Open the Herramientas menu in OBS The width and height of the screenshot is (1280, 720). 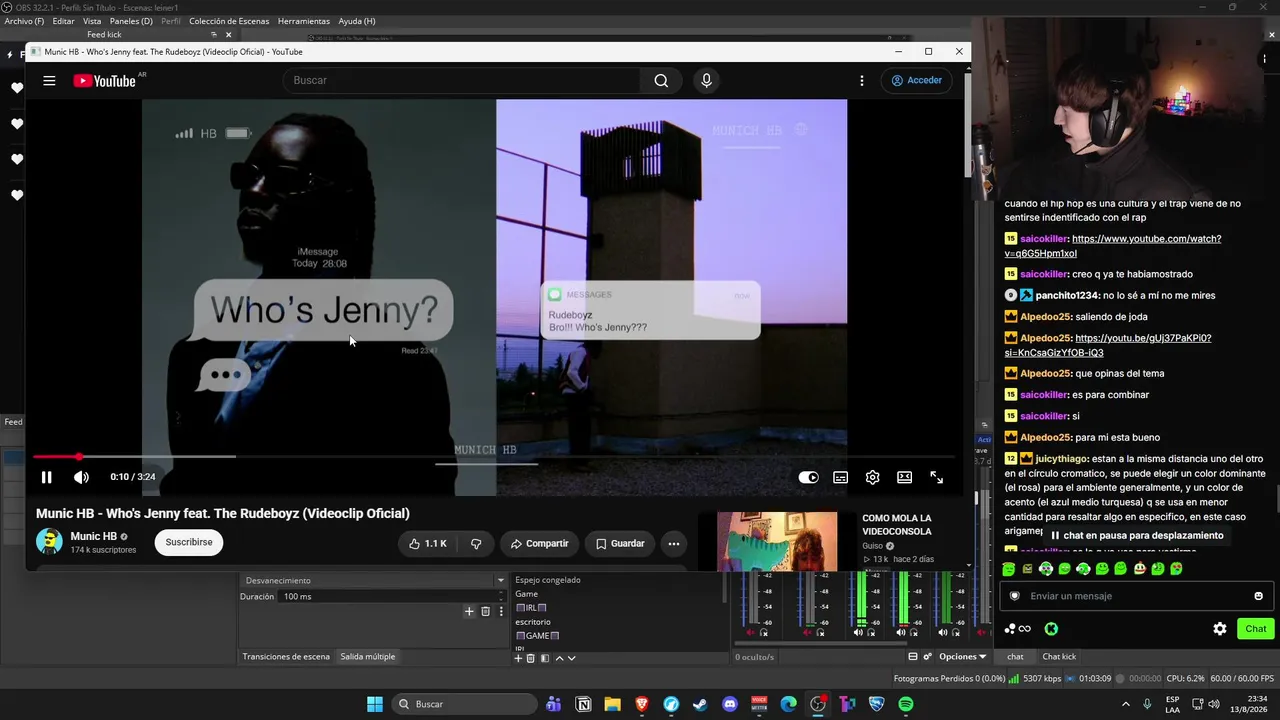pyautogui.click(x=304, y=21)
